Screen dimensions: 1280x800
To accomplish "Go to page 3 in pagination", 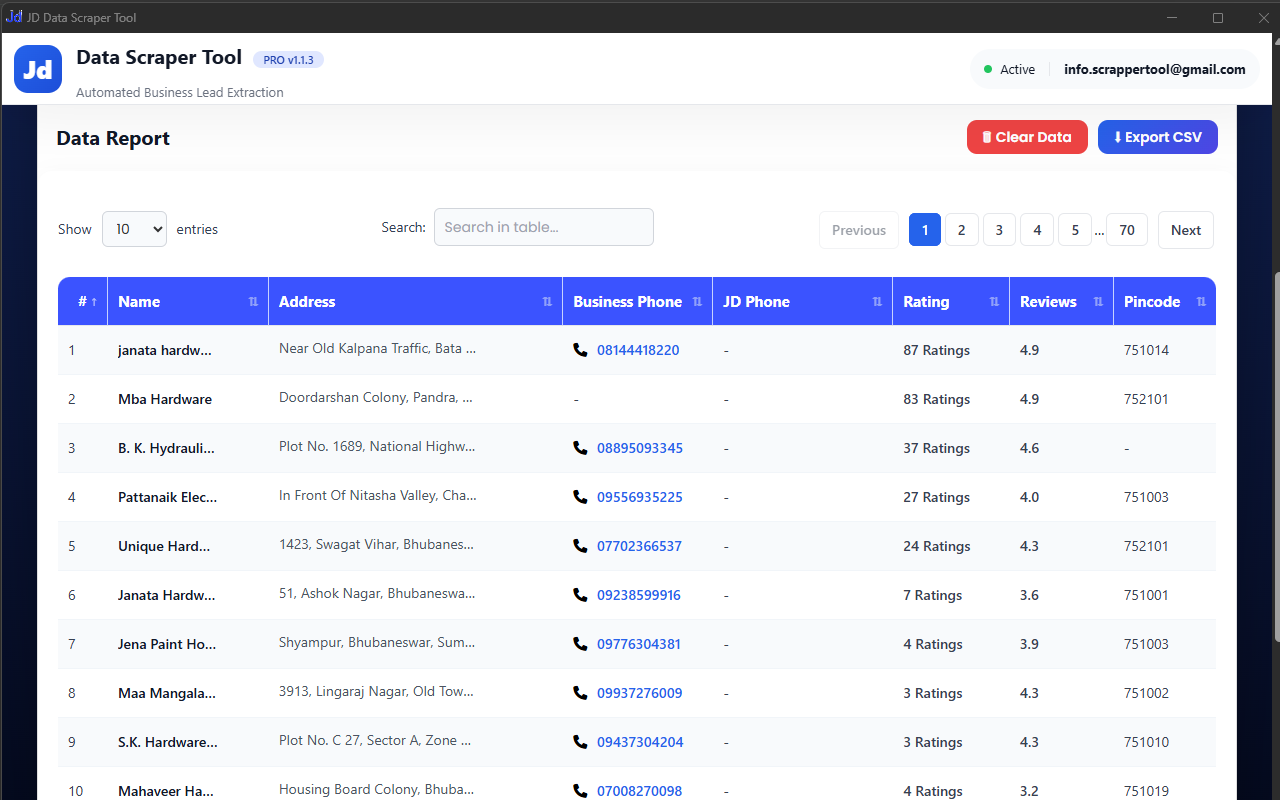I will (x=999, y=230).
